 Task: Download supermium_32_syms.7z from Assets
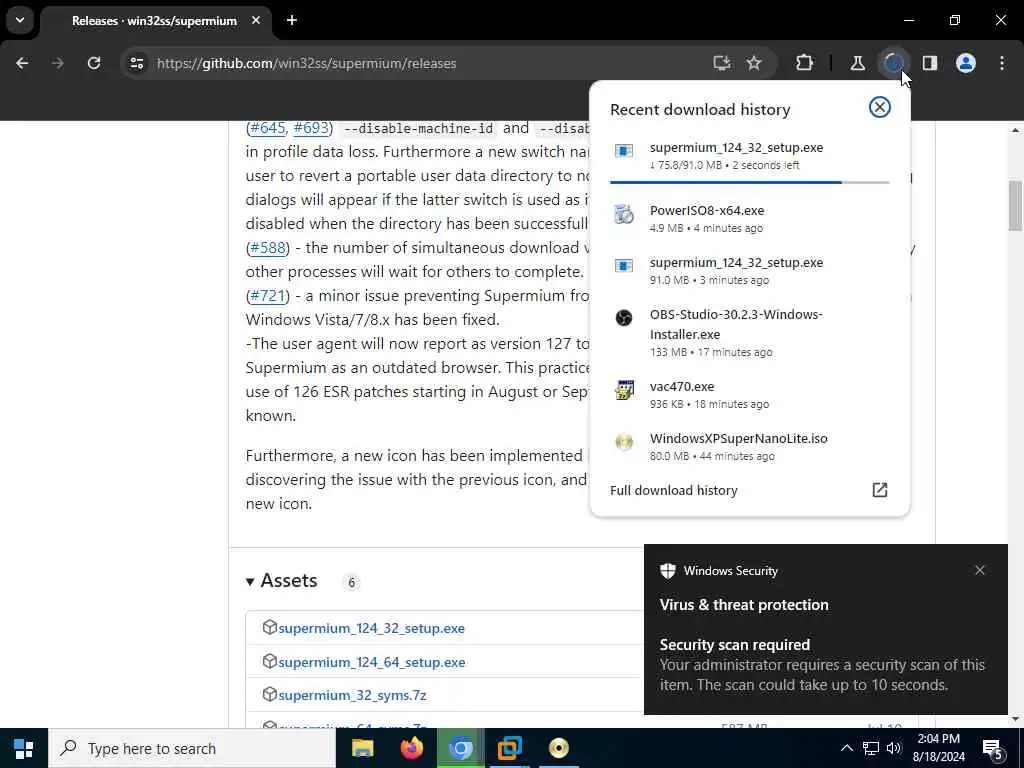352,696
